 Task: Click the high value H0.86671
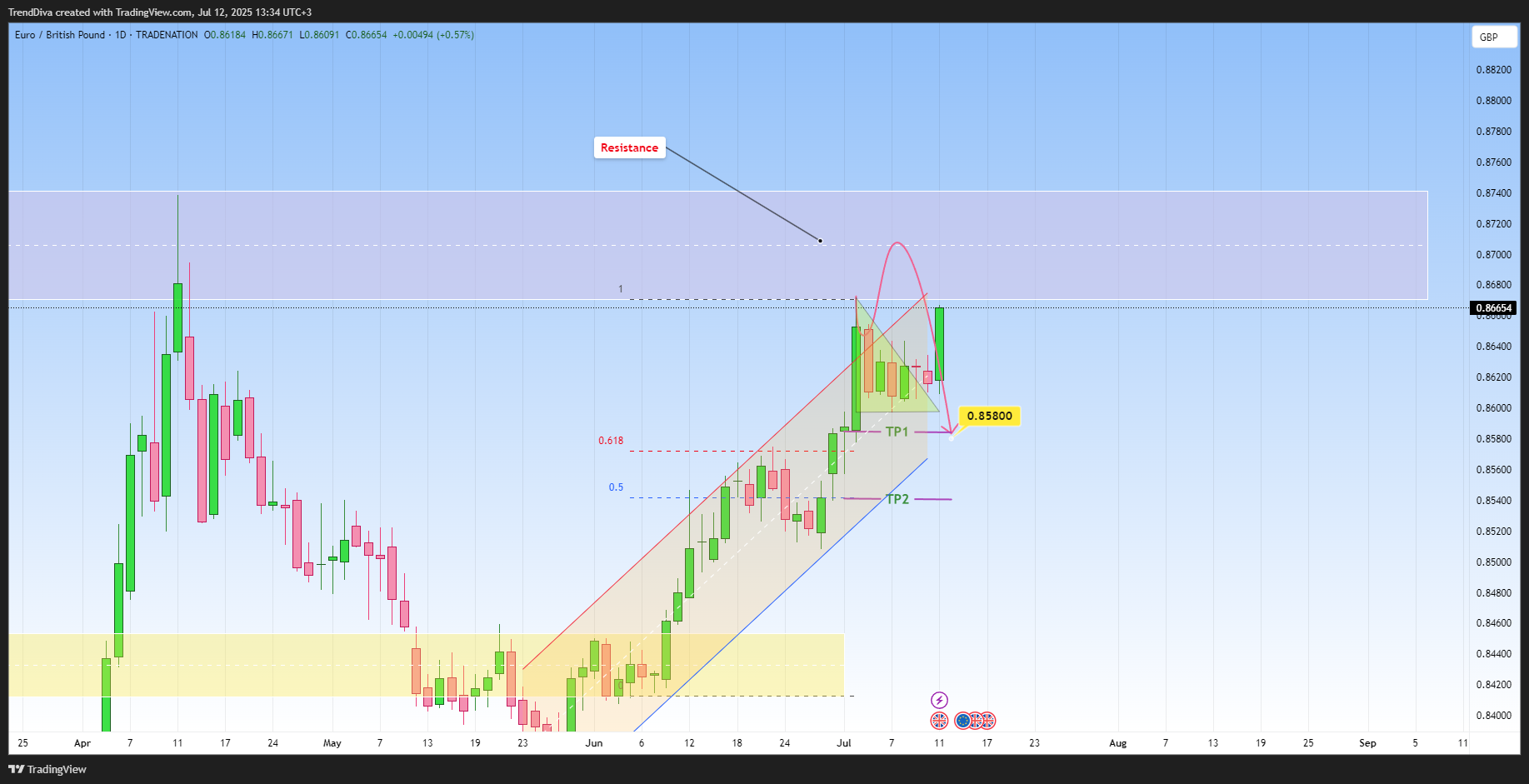272,35
